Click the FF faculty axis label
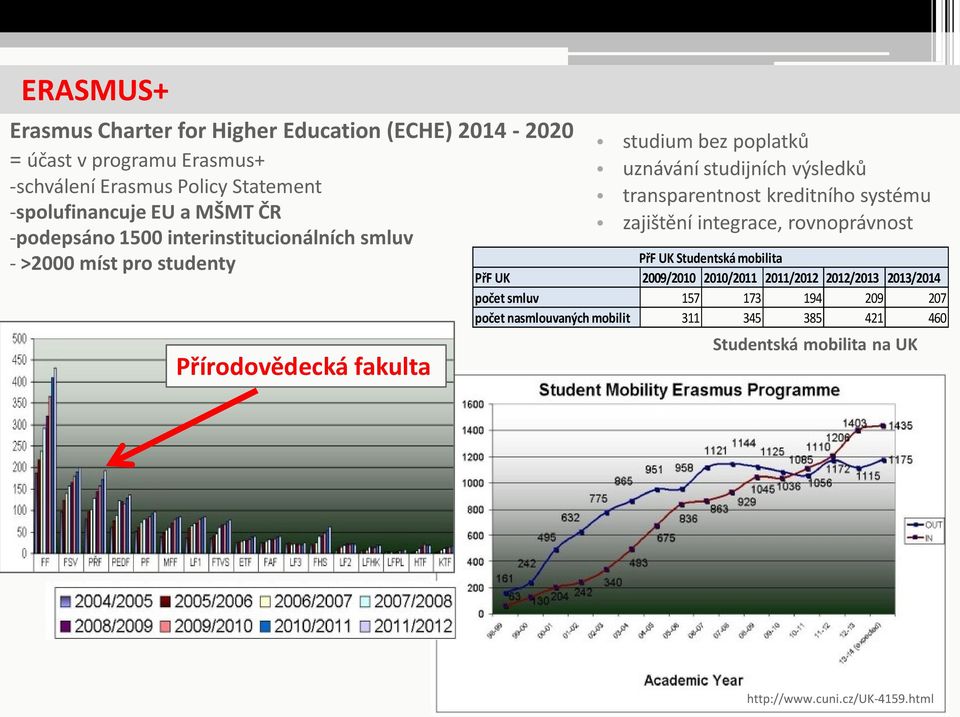 click(45, 561)
